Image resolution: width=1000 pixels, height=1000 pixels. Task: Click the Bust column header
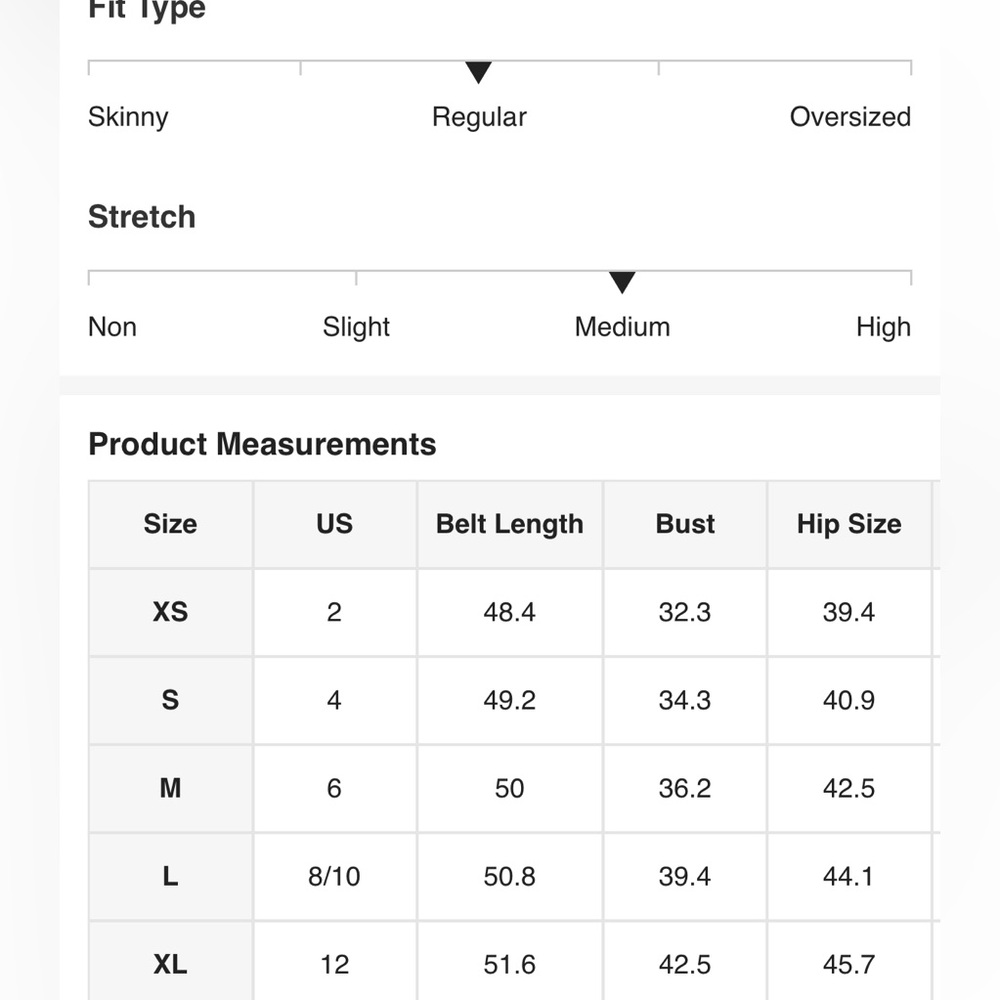tap(685, 524)
